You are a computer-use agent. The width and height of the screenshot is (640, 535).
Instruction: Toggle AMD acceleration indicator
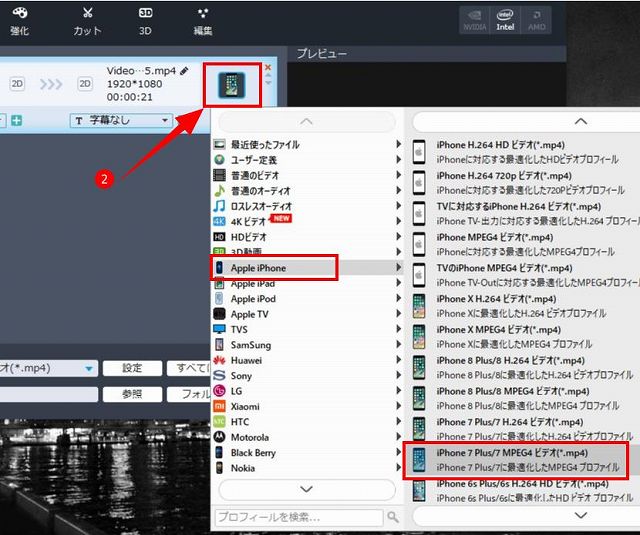click(536, 20)
